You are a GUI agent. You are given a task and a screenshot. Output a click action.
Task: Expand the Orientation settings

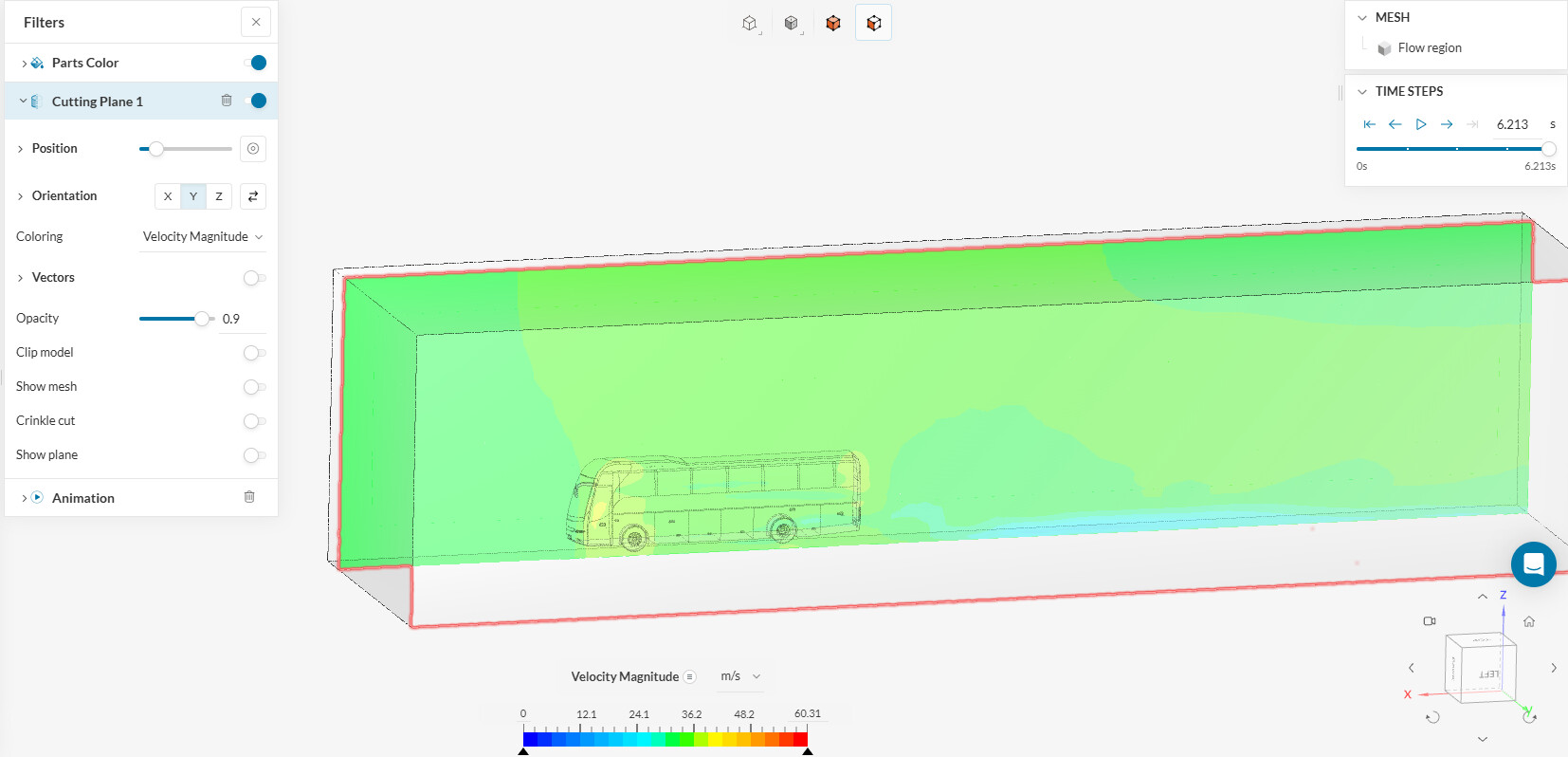point(20,196)
